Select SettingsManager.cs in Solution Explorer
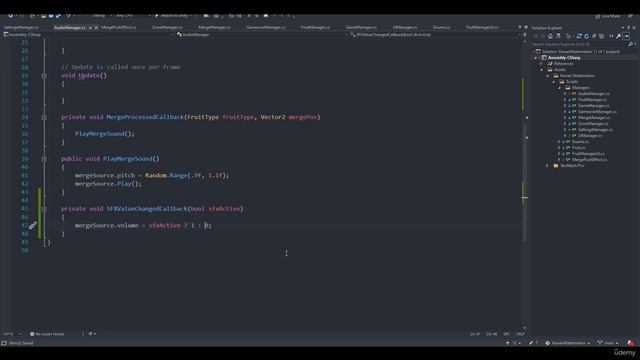640x360 pixels. (x=595, y=130)
